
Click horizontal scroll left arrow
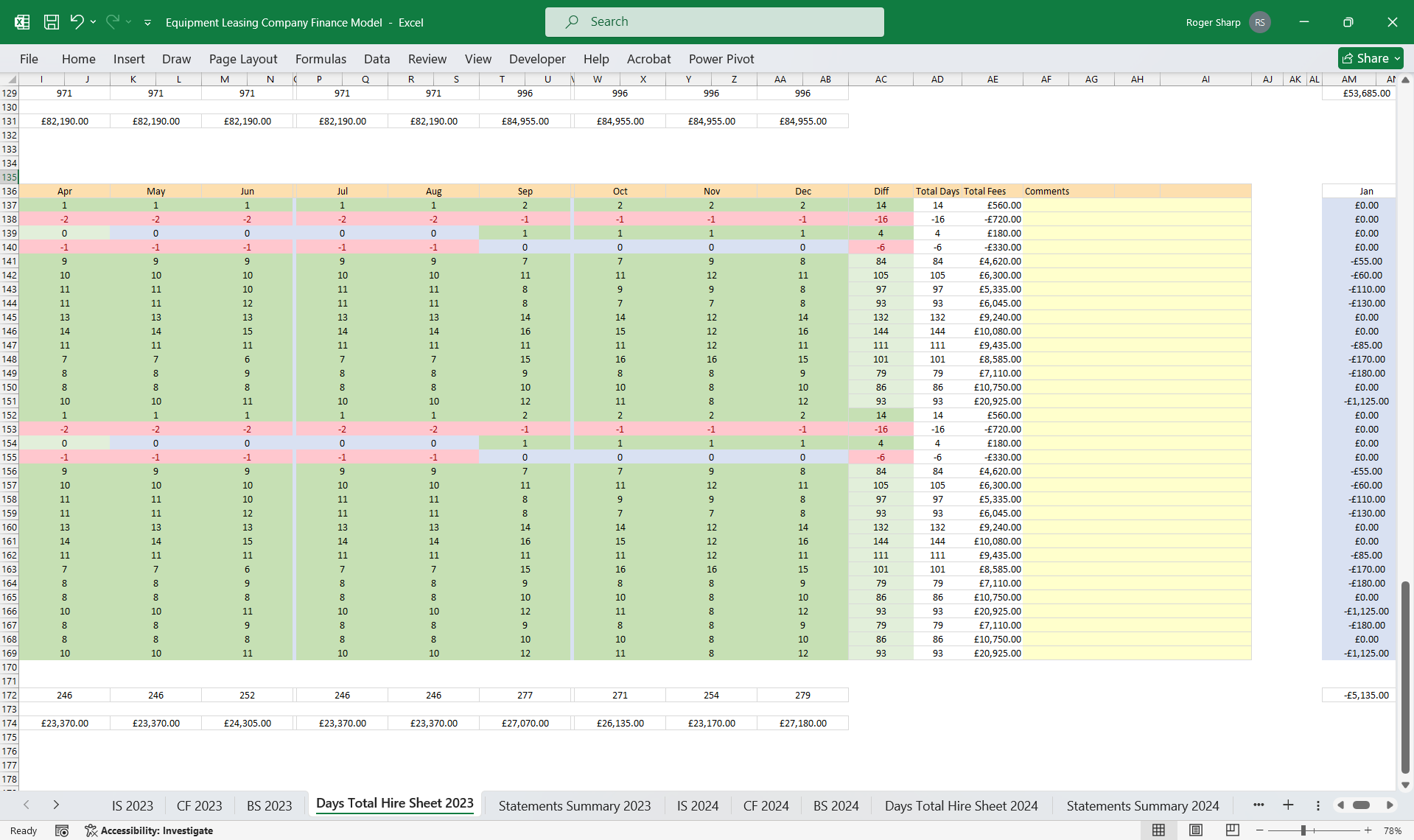1340,805
